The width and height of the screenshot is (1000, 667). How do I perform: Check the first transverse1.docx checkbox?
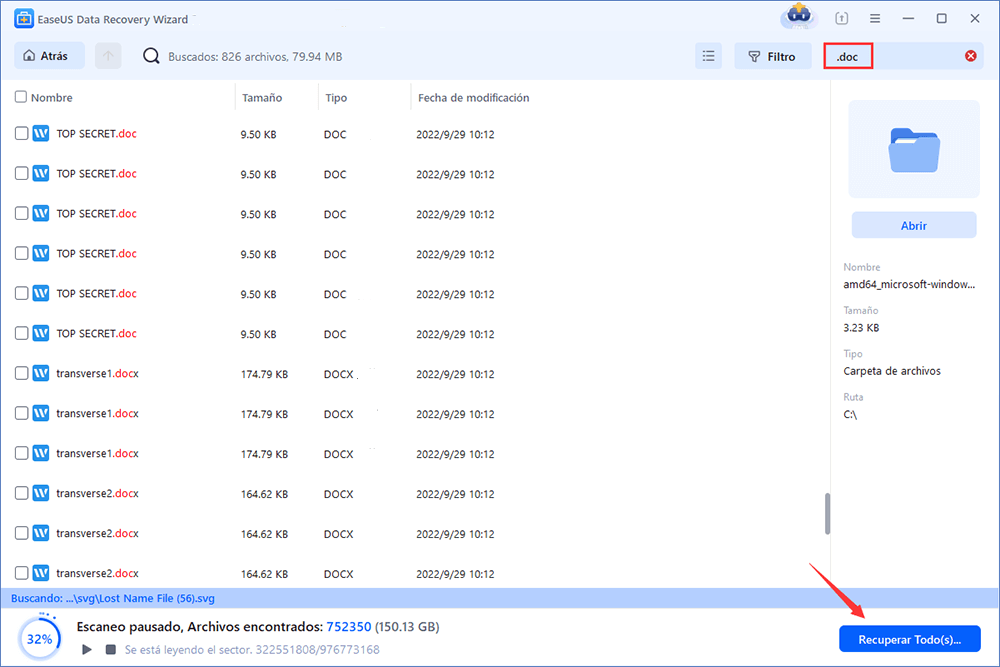(x=21, y=373)
